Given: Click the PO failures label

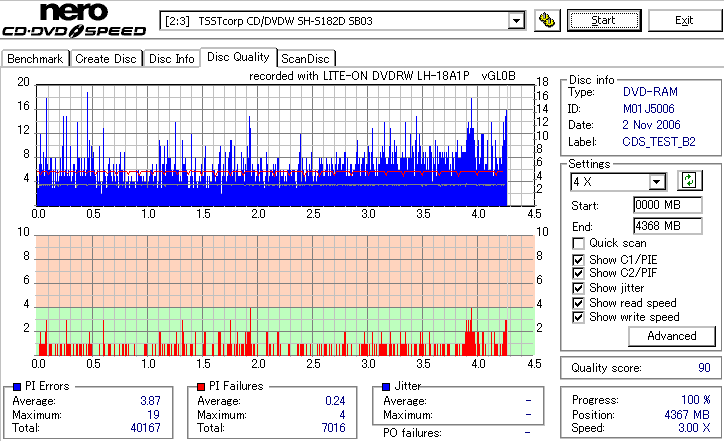Looking at the screenshot, I should pyautogui.click(x=412, y=433).
